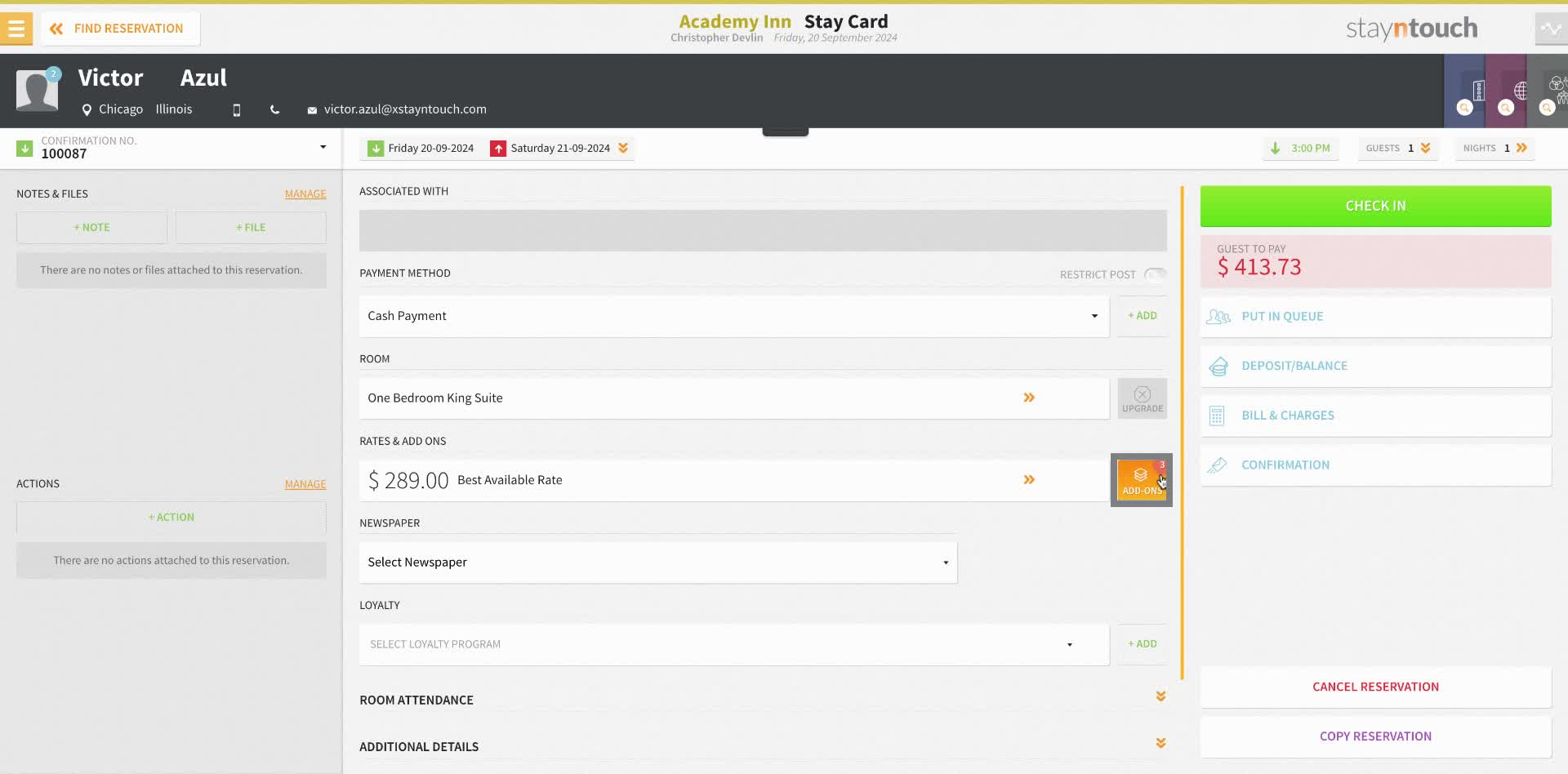Click the mobile phone icon
The image size is (1568, 774).
point(237,110)
